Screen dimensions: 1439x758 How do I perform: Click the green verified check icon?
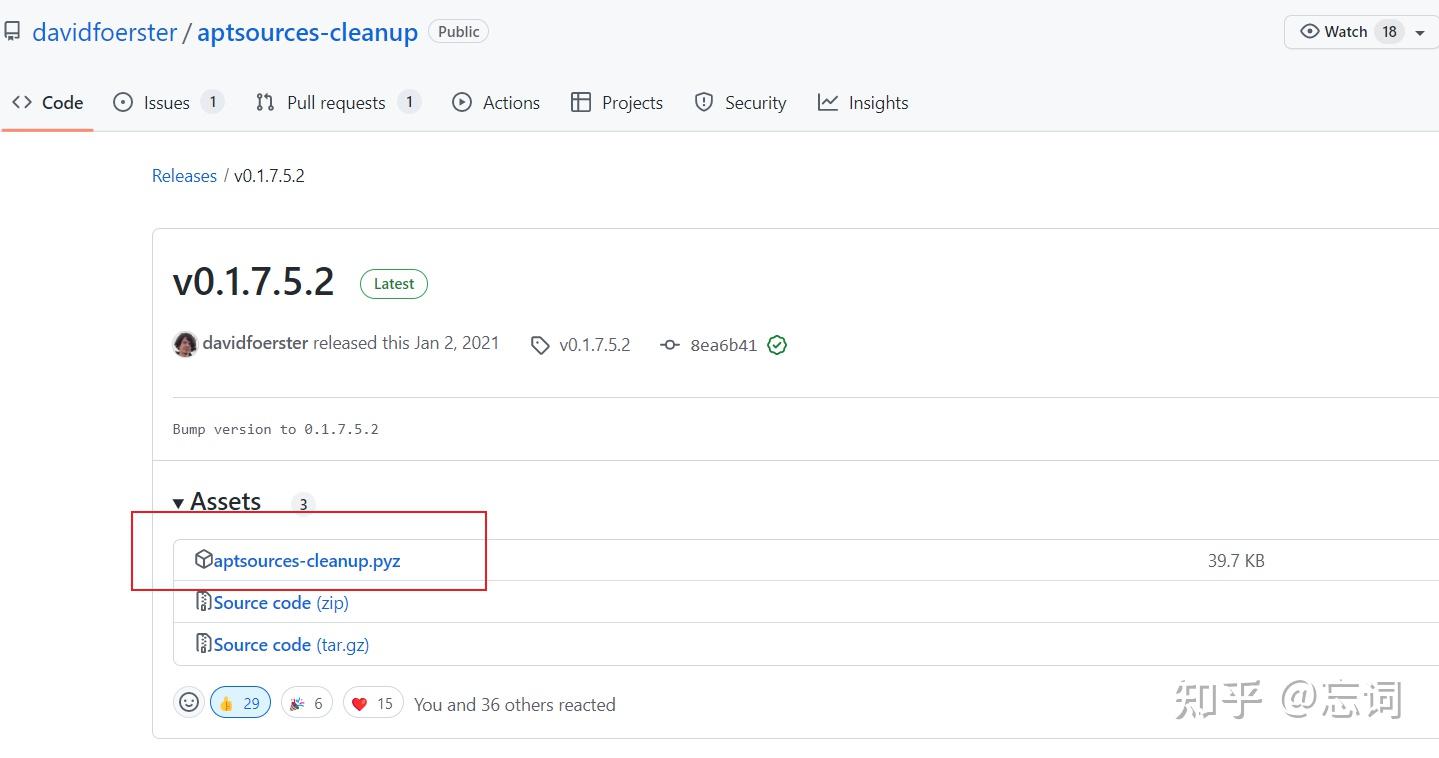click(x=777, y=345)
